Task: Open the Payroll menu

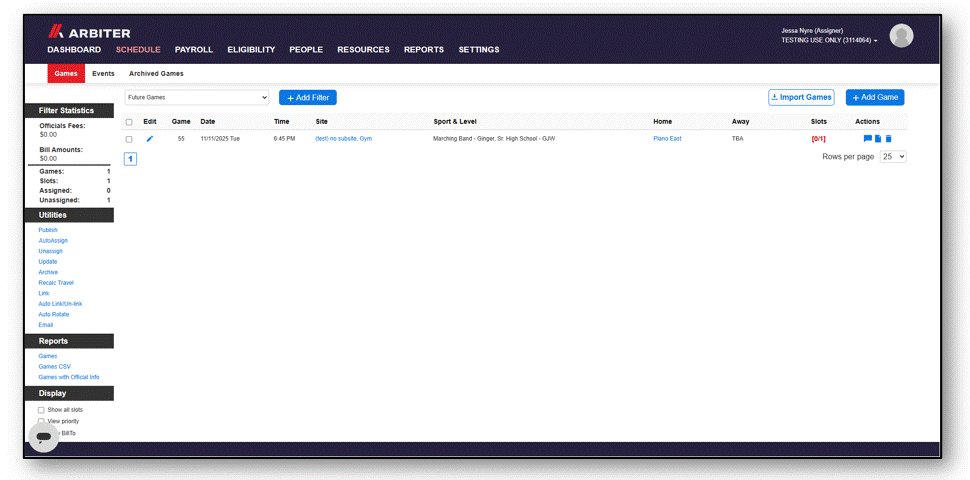Action: tap(194, 49)
